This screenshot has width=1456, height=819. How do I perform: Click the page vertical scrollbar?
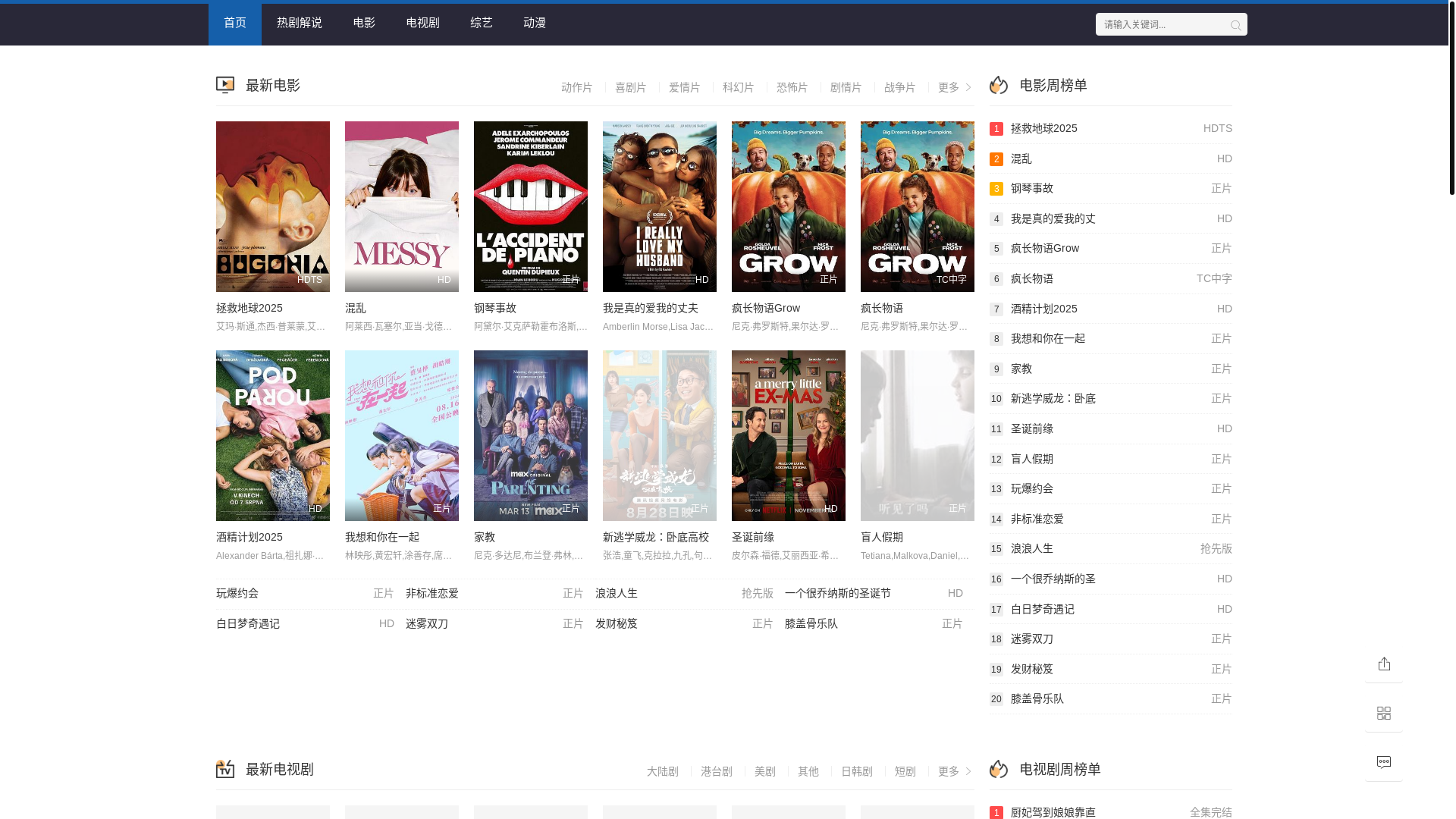click(x=1452, y=99)
